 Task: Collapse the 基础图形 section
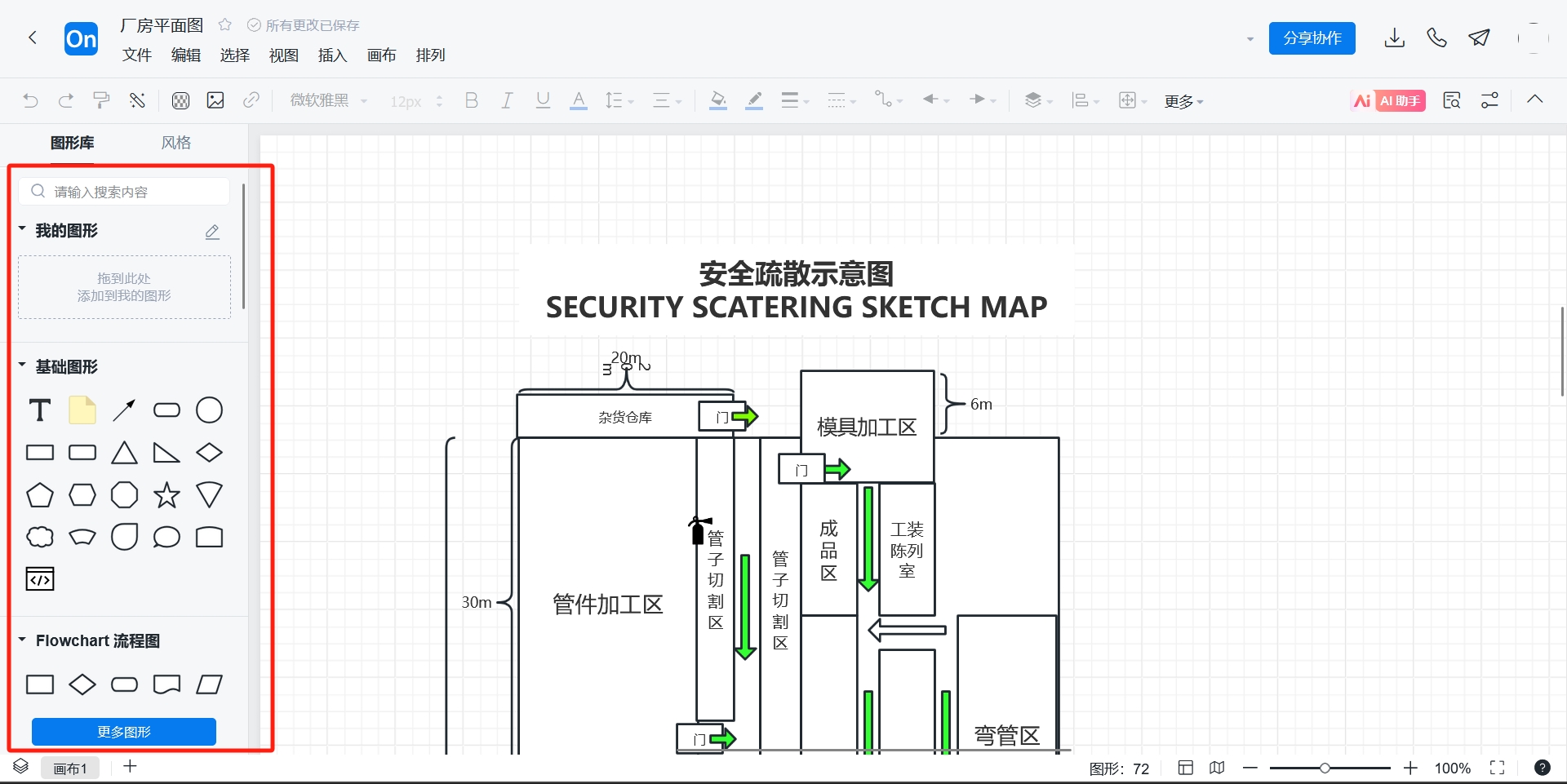tap(22, 365)
